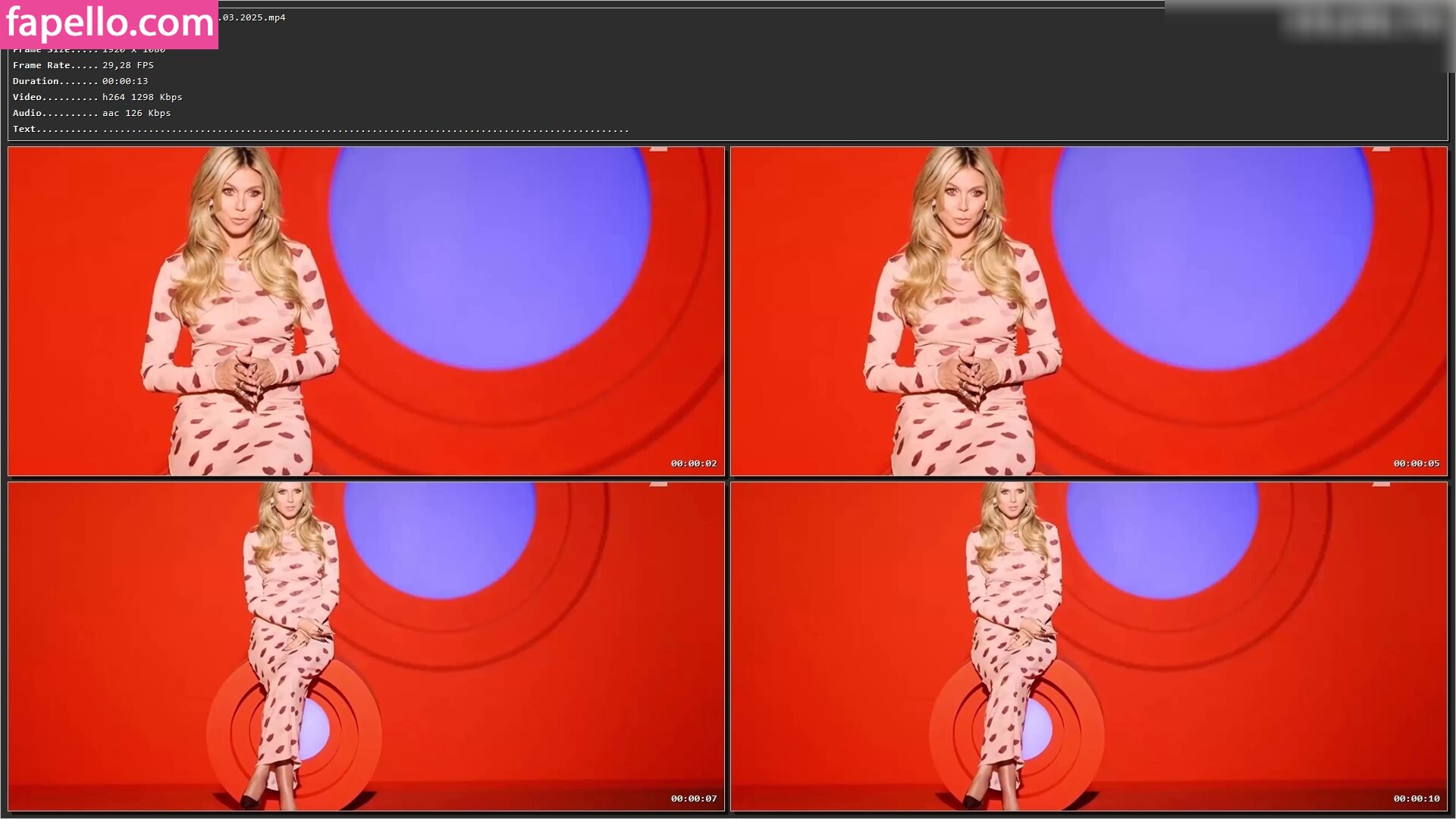Click the 00:00:10 timestamp label
Image resolution: width=1456 pixels, height=819 pixels.
[x=1416, y=799]
